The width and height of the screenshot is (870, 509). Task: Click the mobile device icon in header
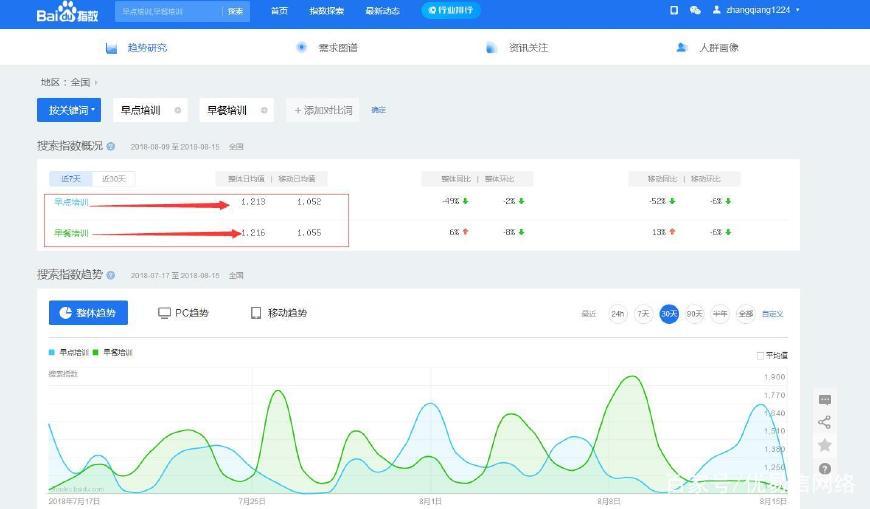(674, 10)
